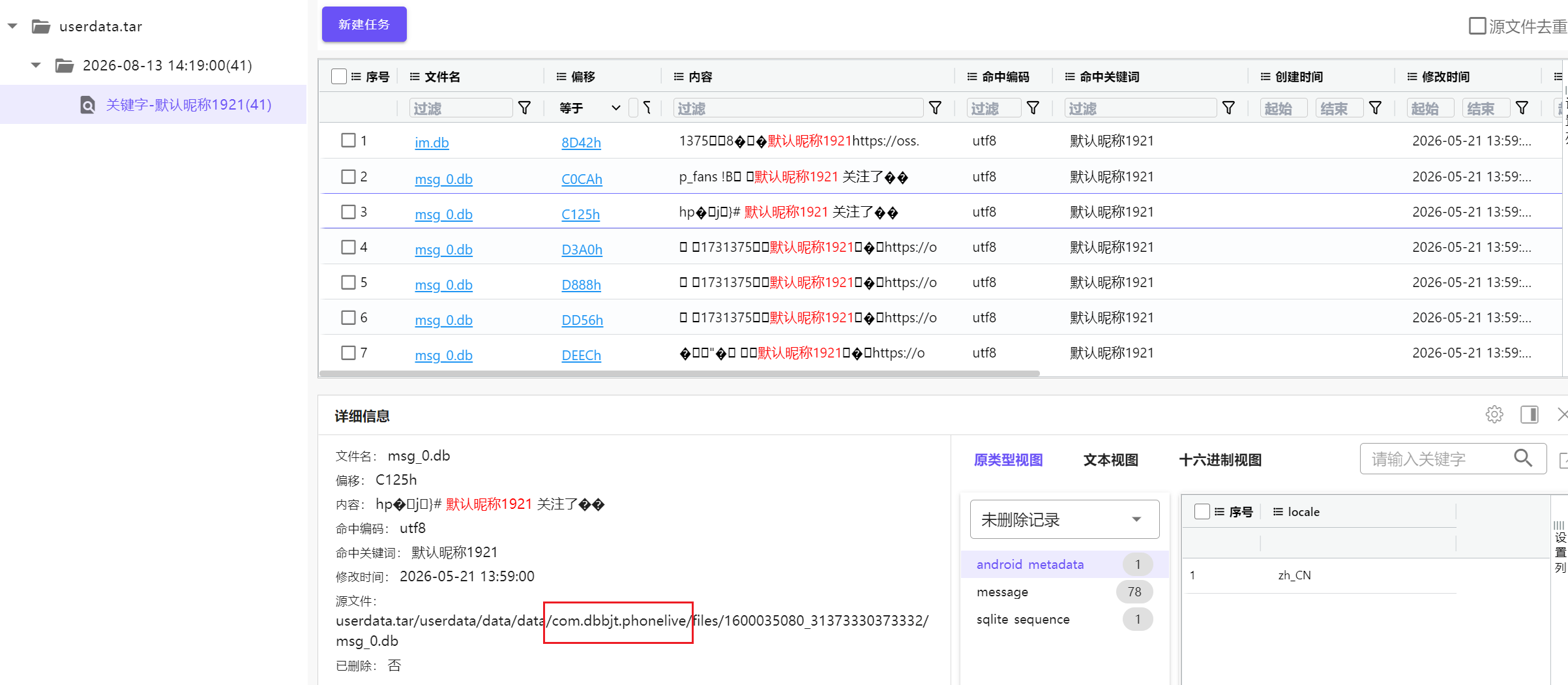Click the 创建时间 column menu icon

tap(1265, 76)
